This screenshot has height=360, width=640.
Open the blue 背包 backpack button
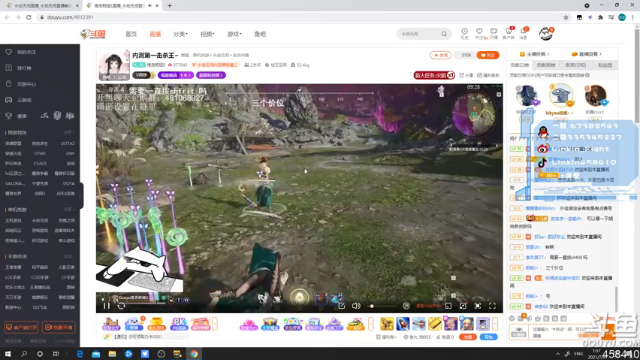pyautogui.click(x=489, y=337)
